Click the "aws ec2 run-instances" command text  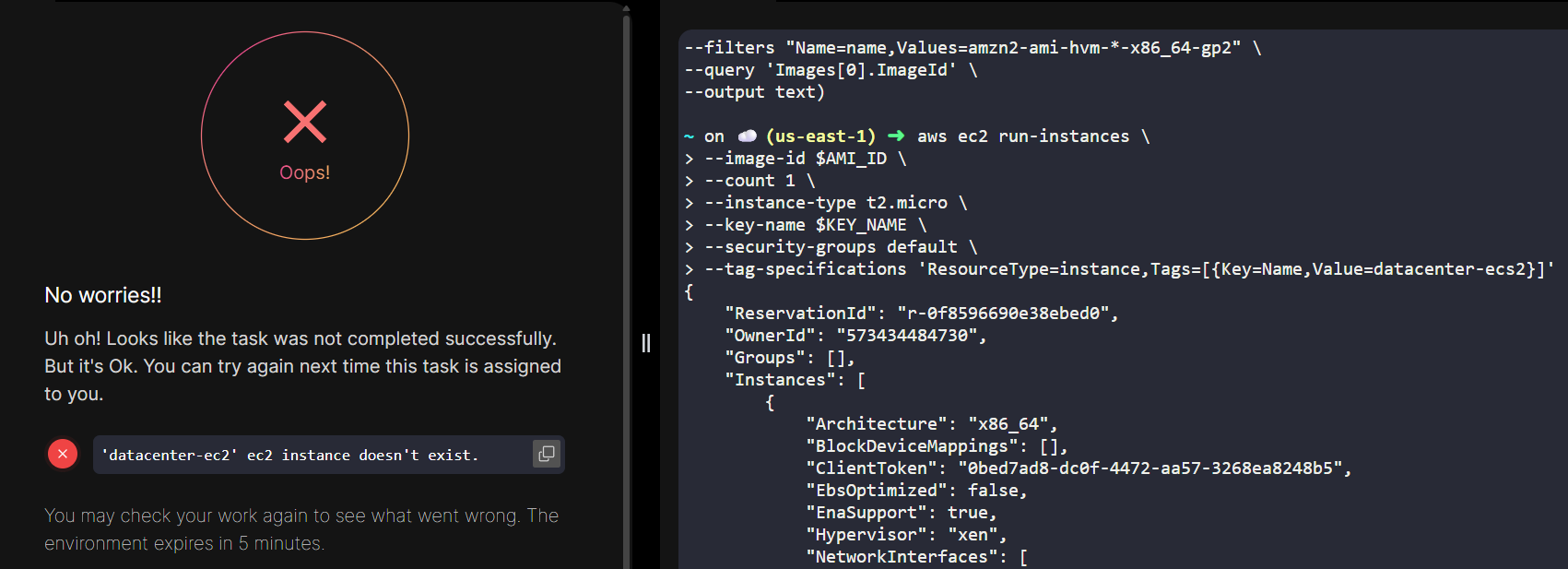1023,136
